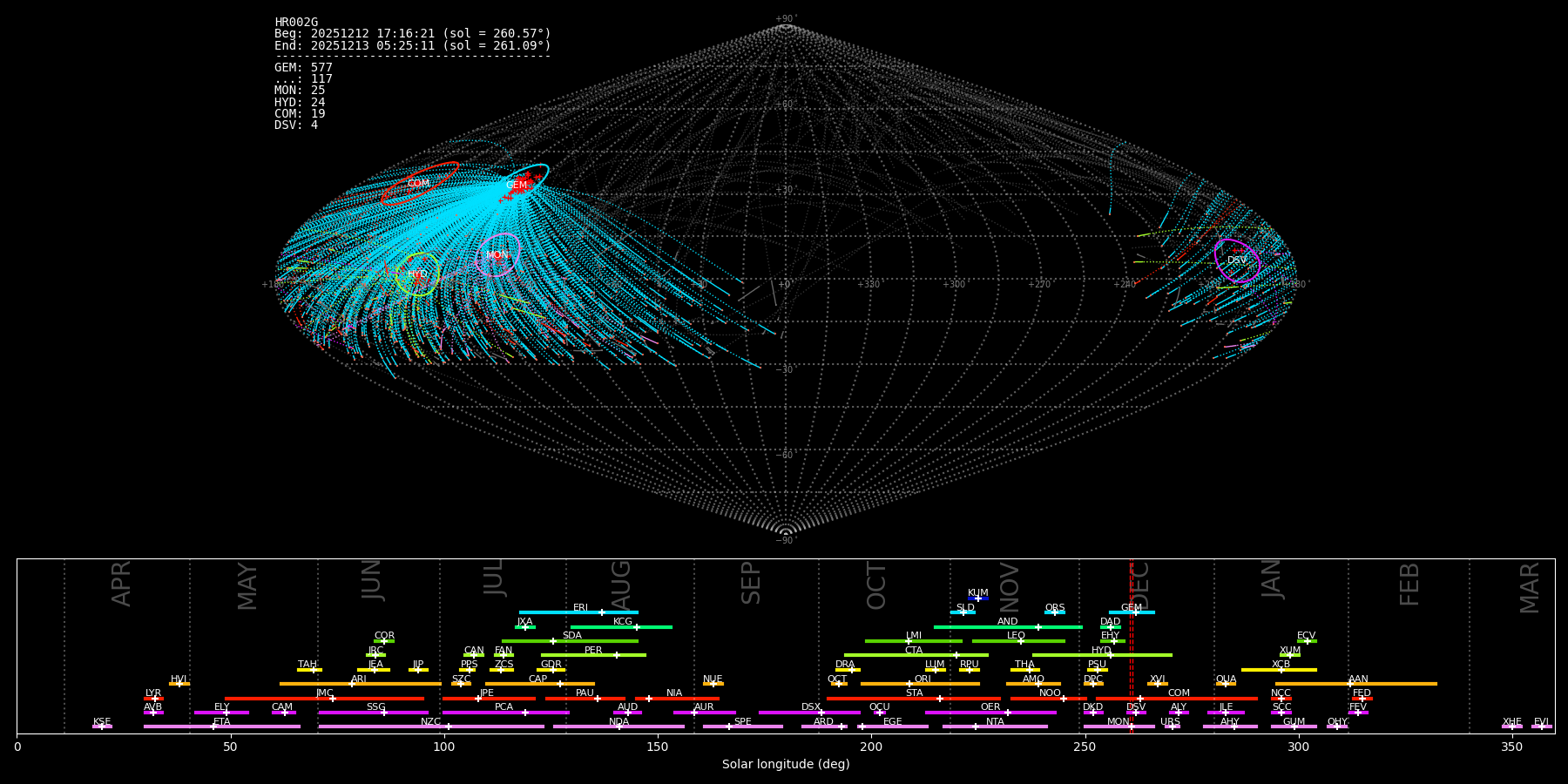
Task: Click the HR002G station title text
Action: click(296, 23)
